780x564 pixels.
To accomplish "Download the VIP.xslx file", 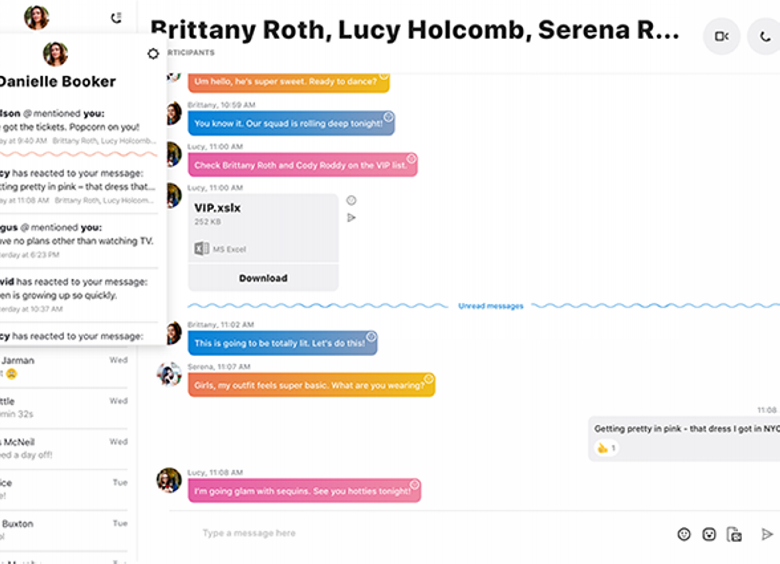I will 263,278.
